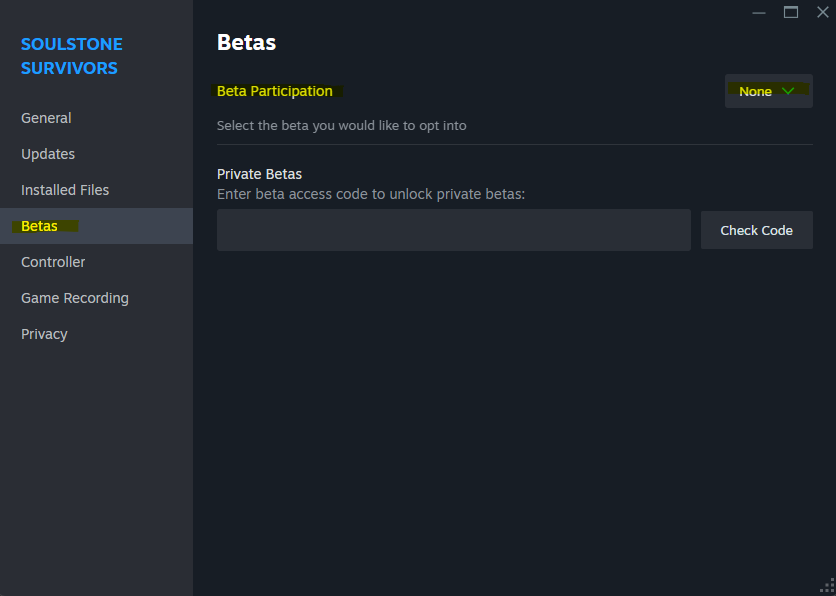Minimize the properties window
836x596 pixels.
pyautogui.click(x=759, y=12)
